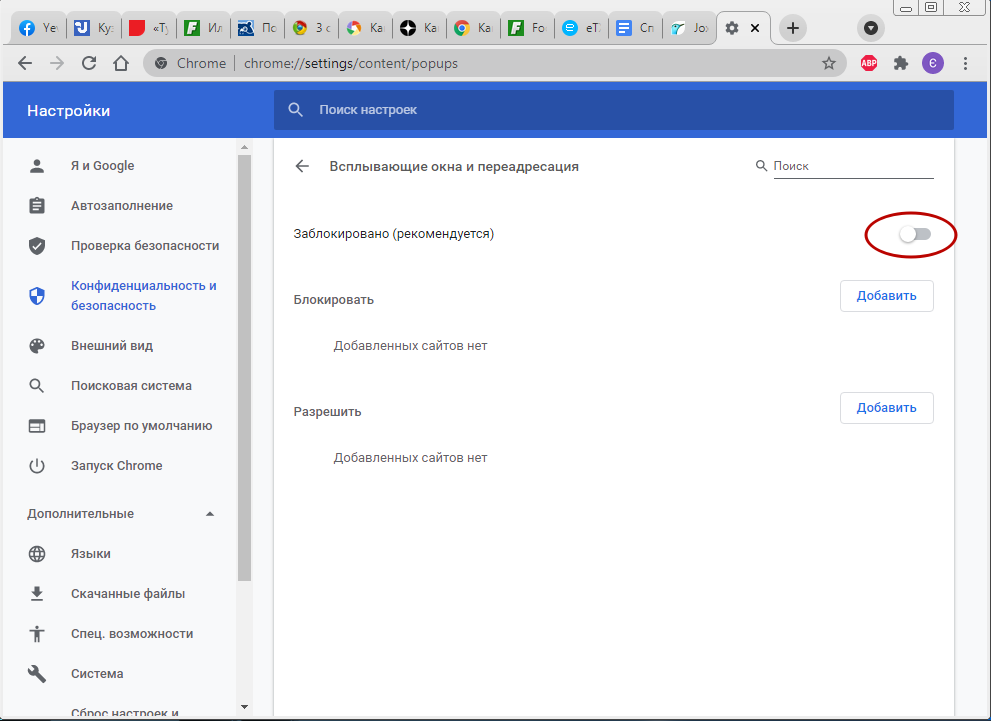
Task: Open Extensions puzzle-piece icon
Action: point(901,63)
